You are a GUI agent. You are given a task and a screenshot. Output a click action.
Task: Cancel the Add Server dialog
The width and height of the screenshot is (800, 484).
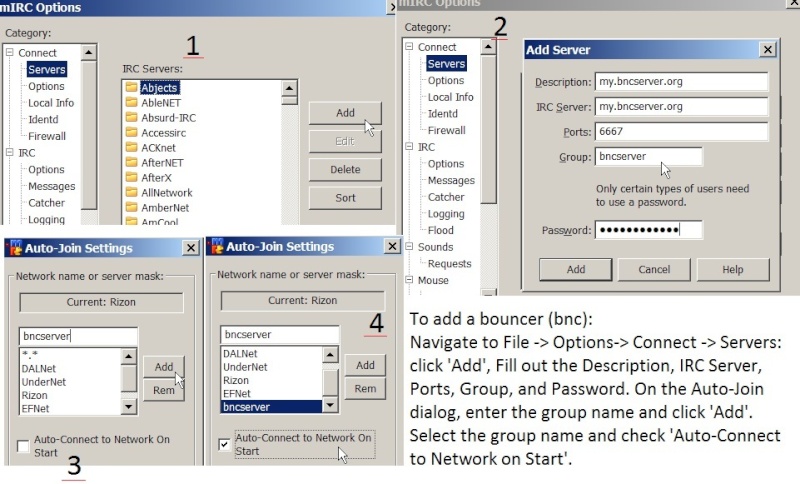[x=654, y=269]
